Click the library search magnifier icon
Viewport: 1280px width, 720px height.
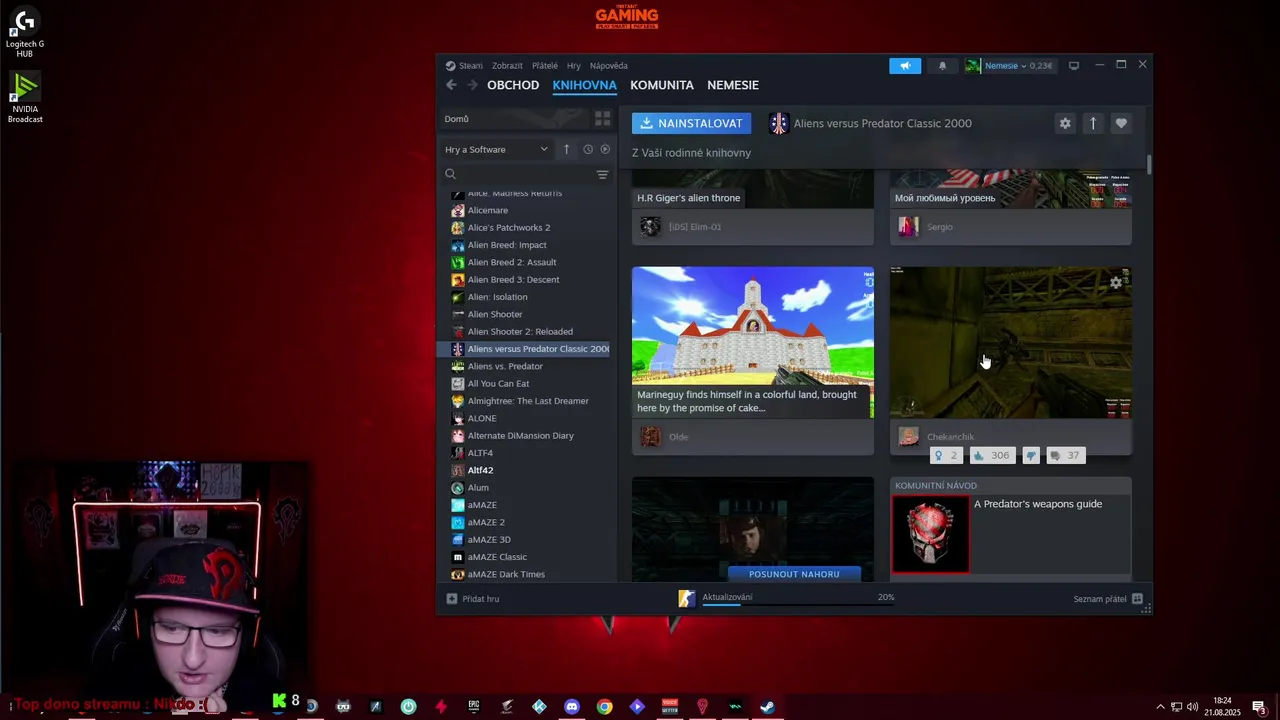click(x=451, y=174)
